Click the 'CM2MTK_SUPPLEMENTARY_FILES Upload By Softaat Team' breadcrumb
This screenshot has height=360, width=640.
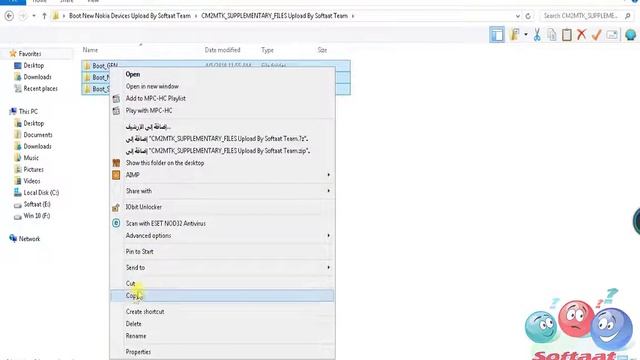(274, 16)
